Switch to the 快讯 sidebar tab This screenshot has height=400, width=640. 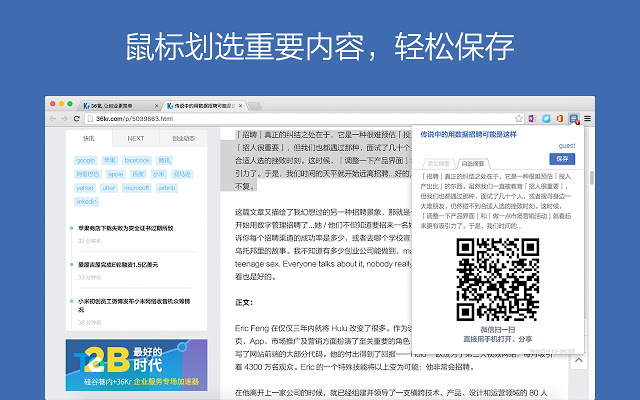click(x=89, y=138)
